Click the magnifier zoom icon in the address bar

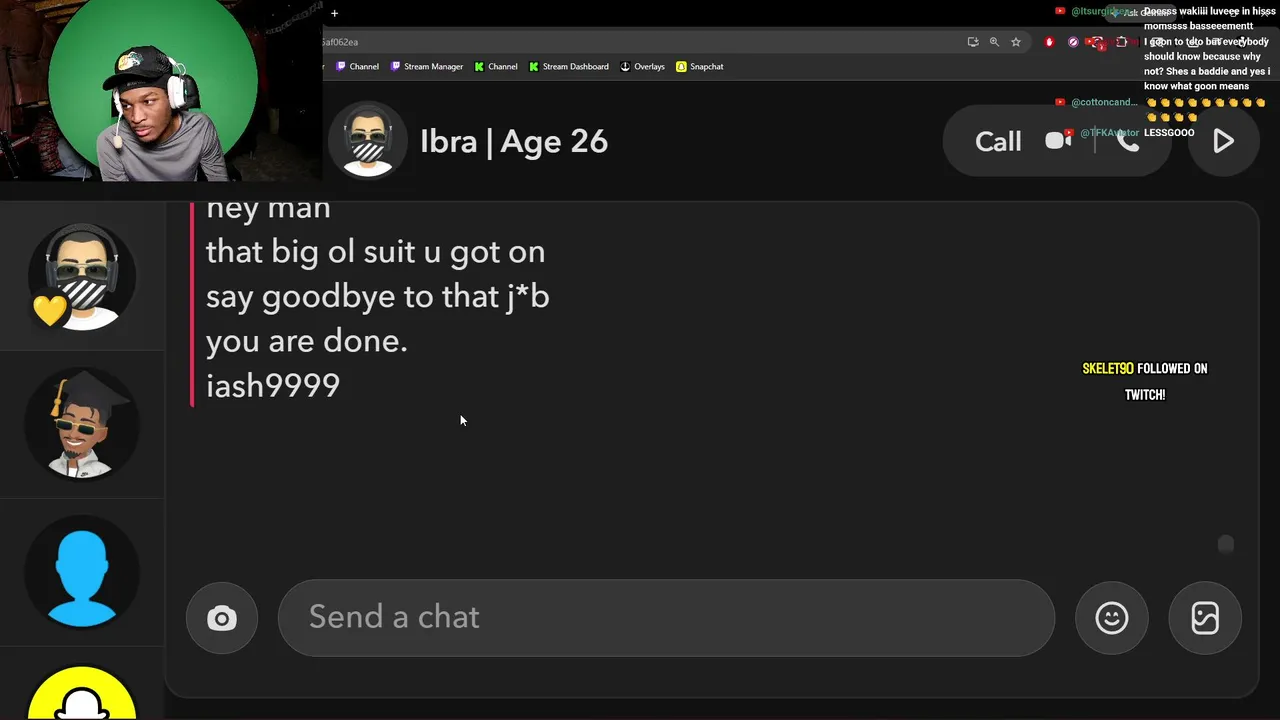(994, 42)
